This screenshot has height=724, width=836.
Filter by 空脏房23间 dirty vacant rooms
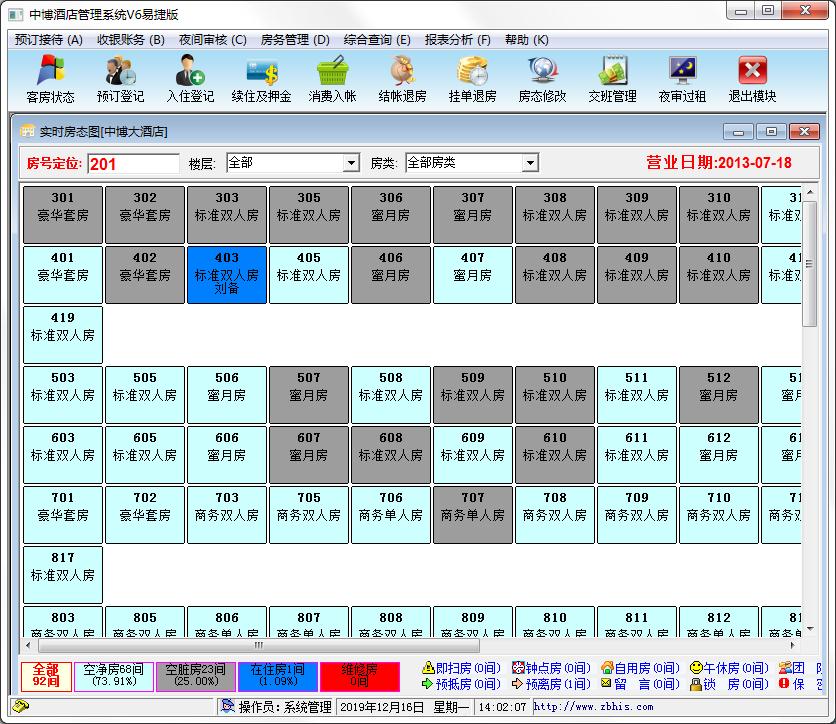(x=195, y=676)
